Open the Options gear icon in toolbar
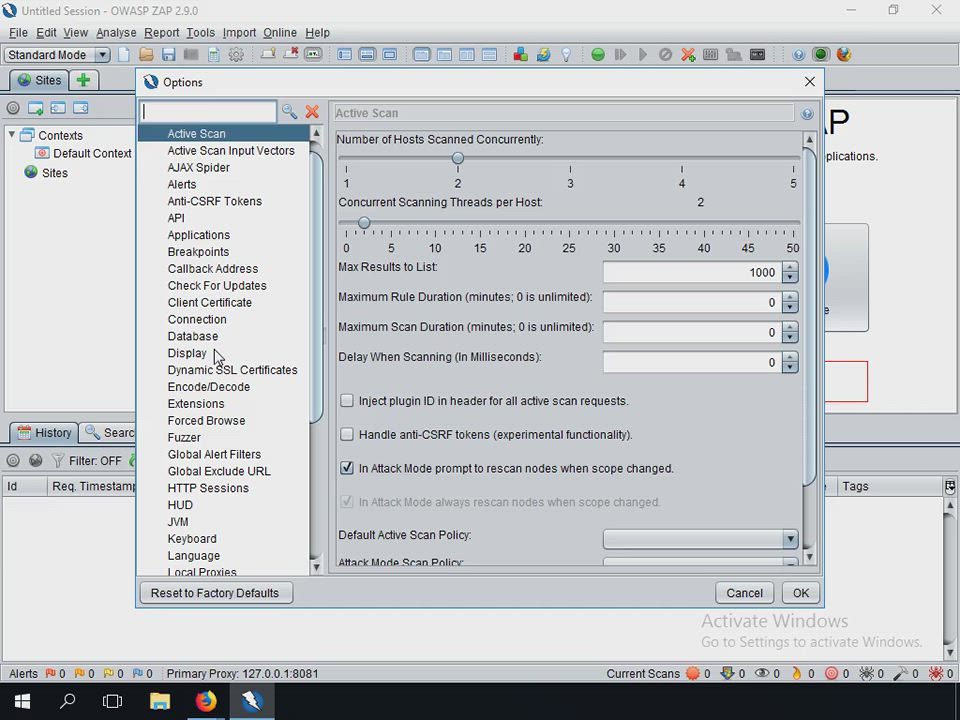 pos(236,55)
